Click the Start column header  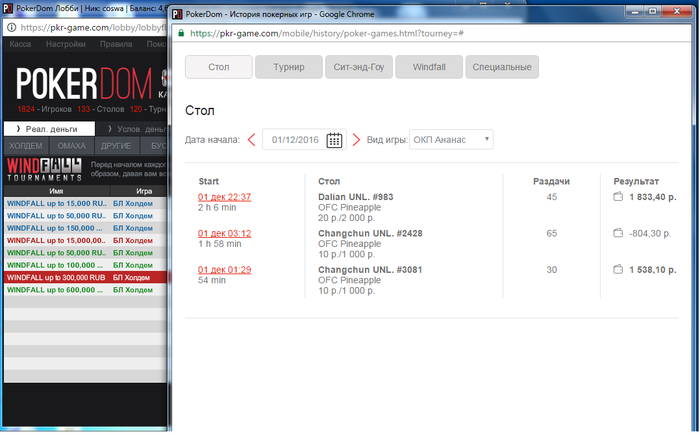pyautogui.click(x=208, y=181)
